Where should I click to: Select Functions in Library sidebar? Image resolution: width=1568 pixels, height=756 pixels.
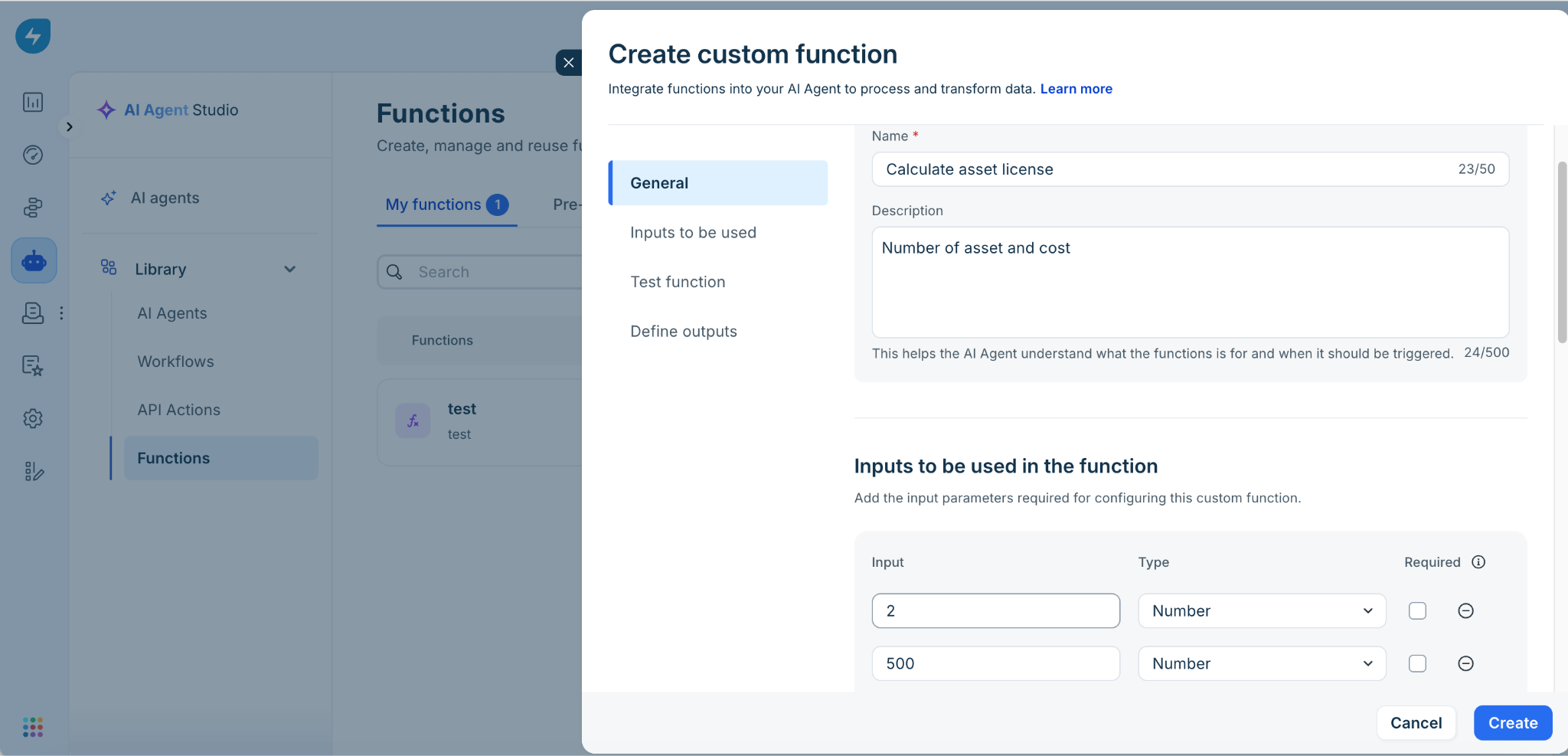pos(220,458)
